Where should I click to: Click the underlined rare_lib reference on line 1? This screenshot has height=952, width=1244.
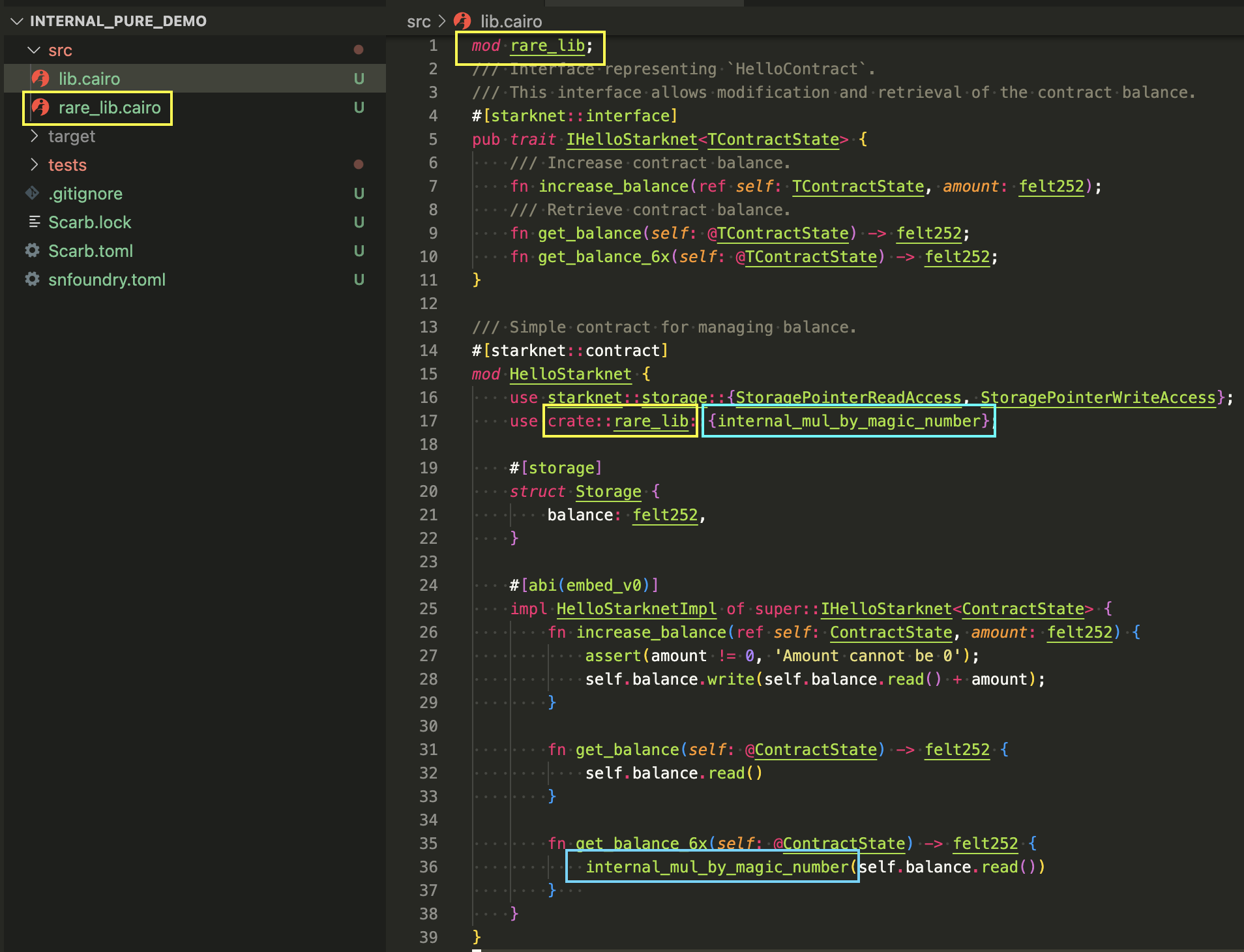click(x=546, y=46)
